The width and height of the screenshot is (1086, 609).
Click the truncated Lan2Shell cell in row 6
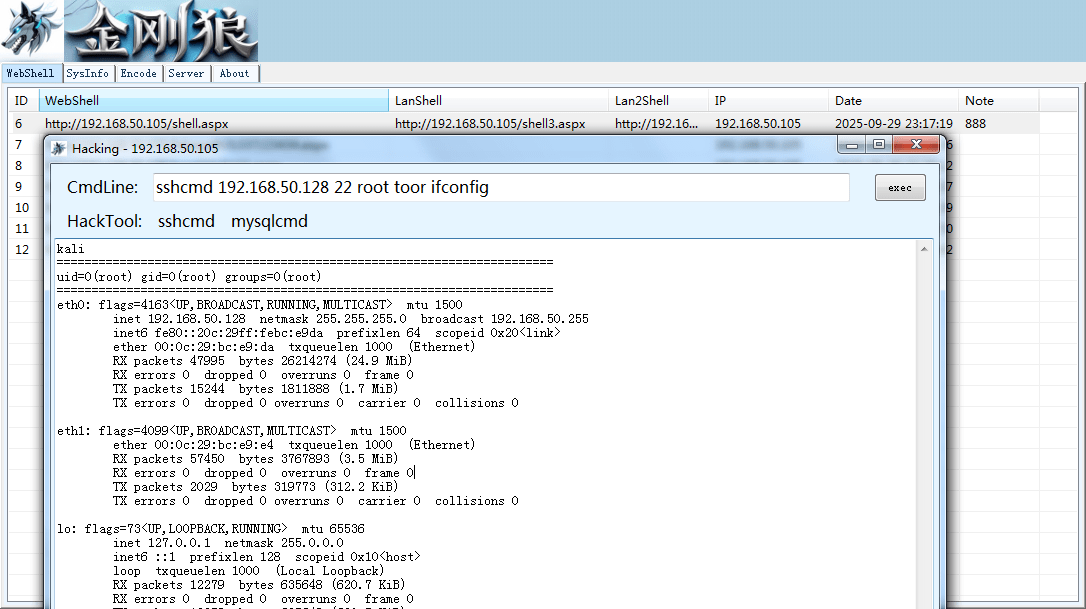(x=656, y=123)
